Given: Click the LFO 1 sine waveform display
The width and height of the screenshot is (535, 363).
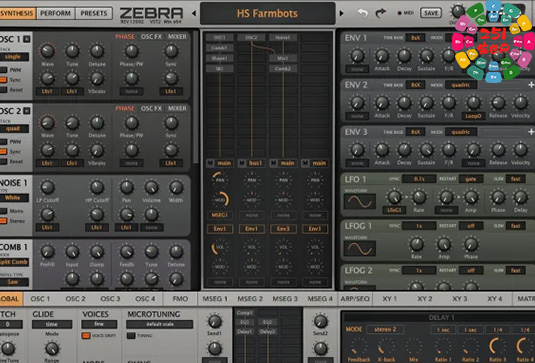Looking at the screenshot, I should (360, 201).
